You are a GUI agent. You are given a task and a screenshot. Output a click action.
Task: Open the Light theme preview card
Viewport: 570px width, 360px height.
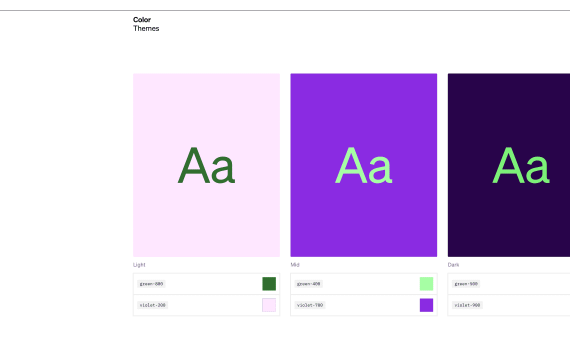click(206, 165)
